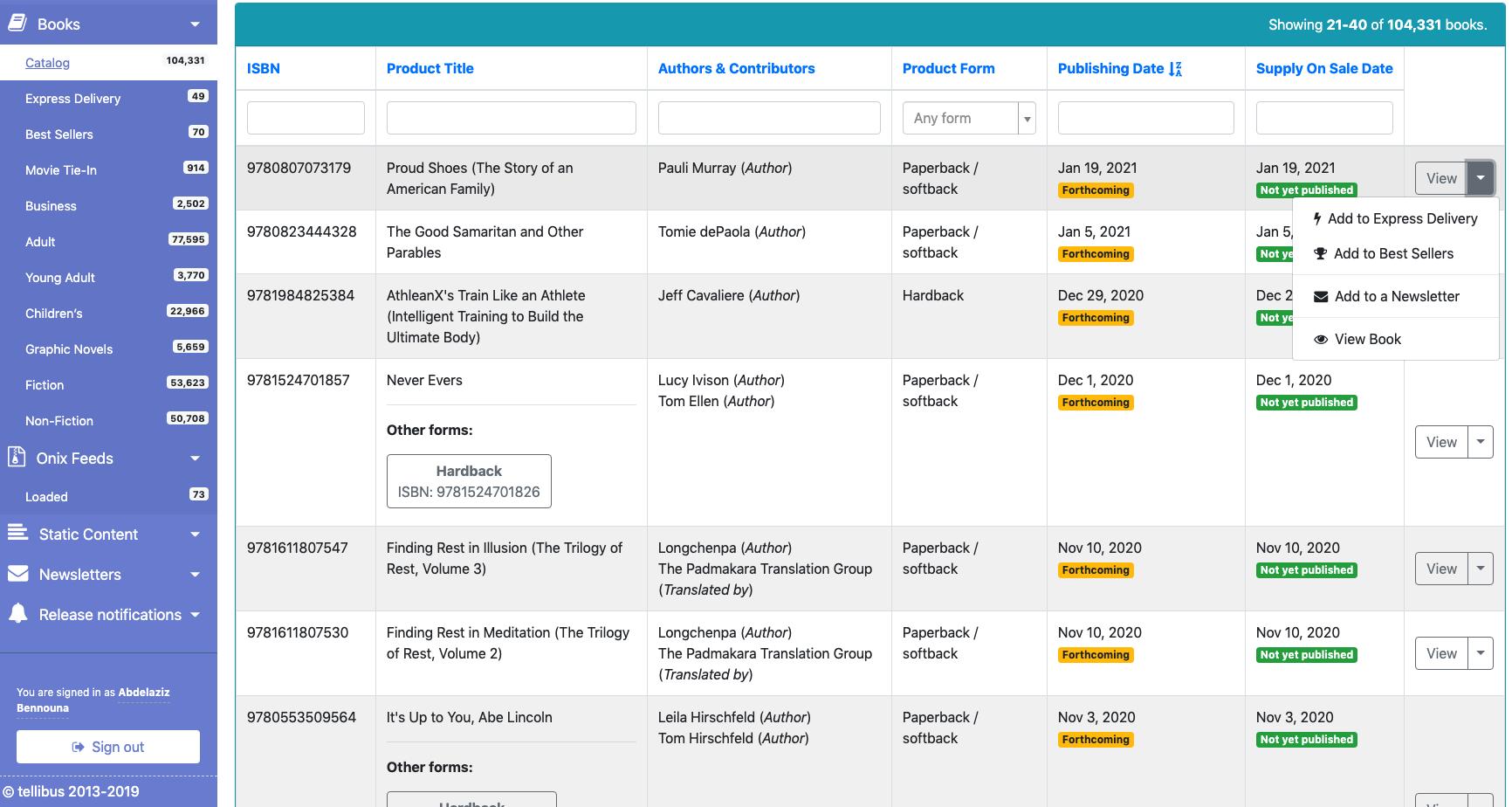This screenshot has height=807, width=1512.
Task: Close the action dropdown for Proud Shoes
Action: coord(1481,178)
